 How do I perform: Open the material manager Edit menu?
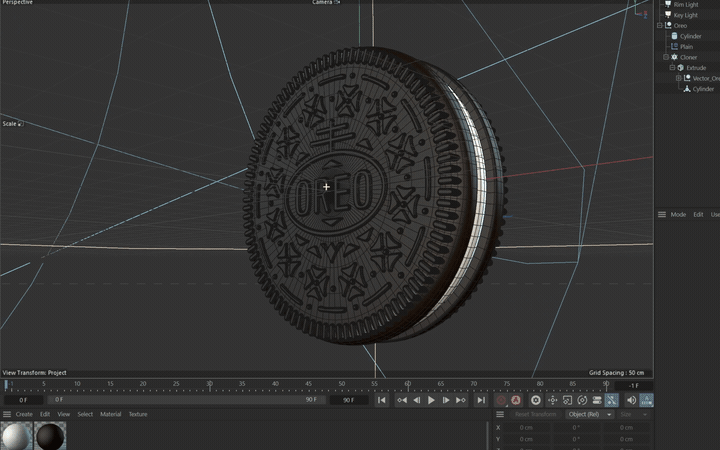pyautogui.click(x=45, y=414)
